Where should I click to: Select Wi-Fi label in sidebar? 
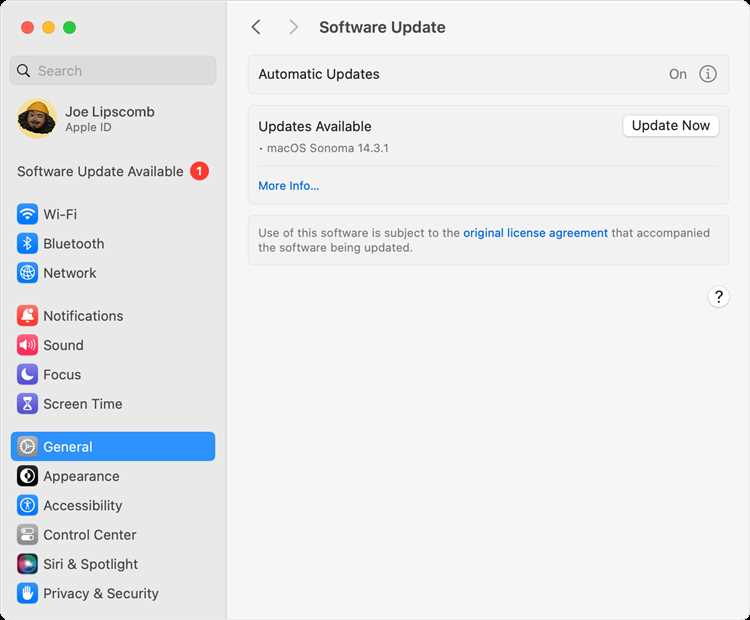[60, 214]
